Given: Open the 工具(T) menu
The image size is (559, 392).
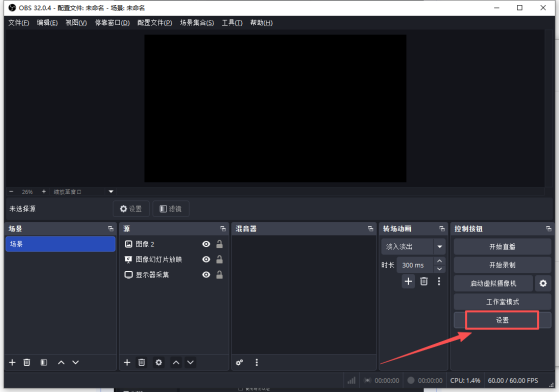Looking at the screenshot, I should pyautogui.click(x=232, y=23).
